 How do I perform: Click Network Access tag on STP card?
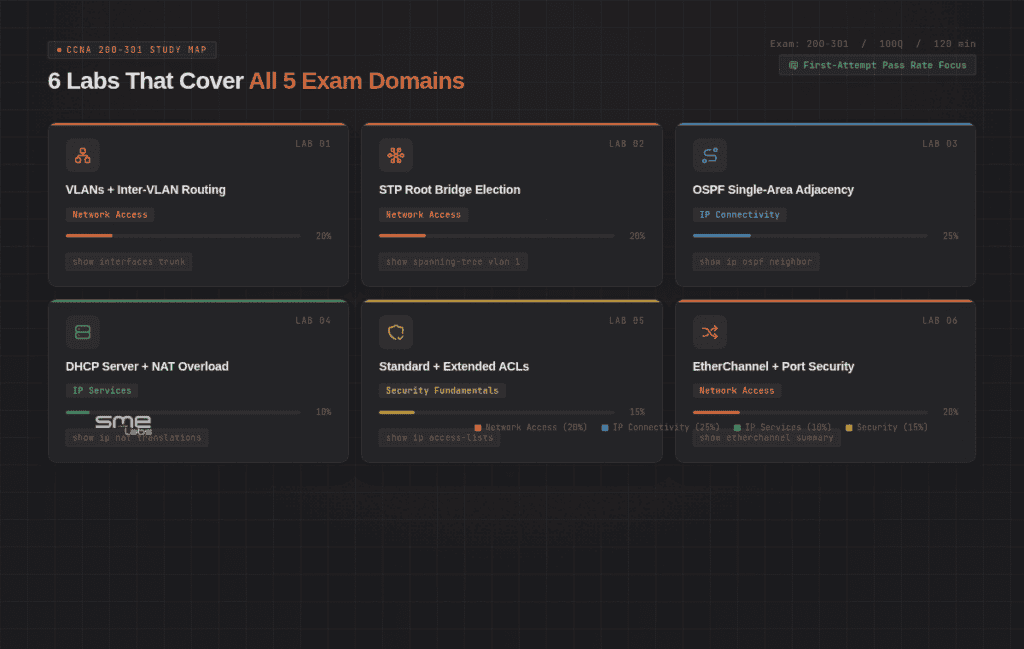point(423,214)
